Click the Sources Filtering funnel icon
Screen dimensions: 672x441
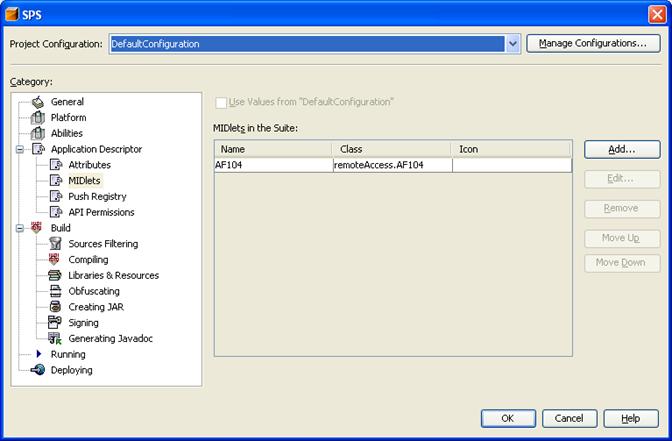(x=56, y=244)
